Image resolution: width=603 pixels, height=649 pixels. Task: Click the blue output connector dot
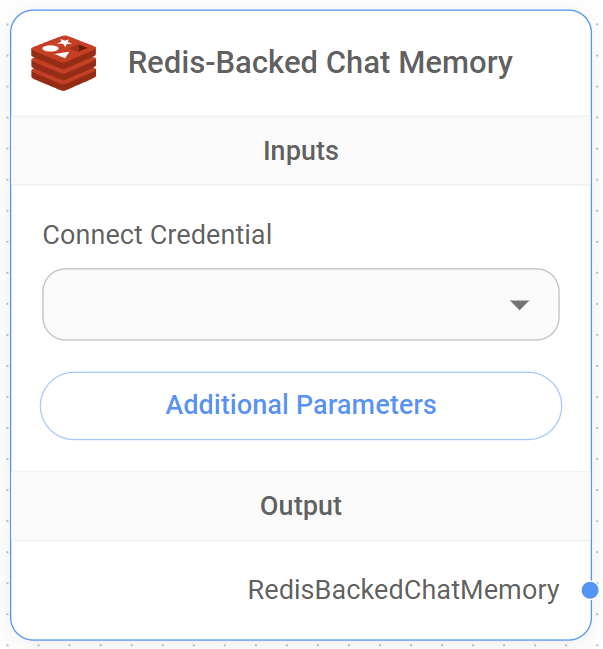tap(590, 590)
